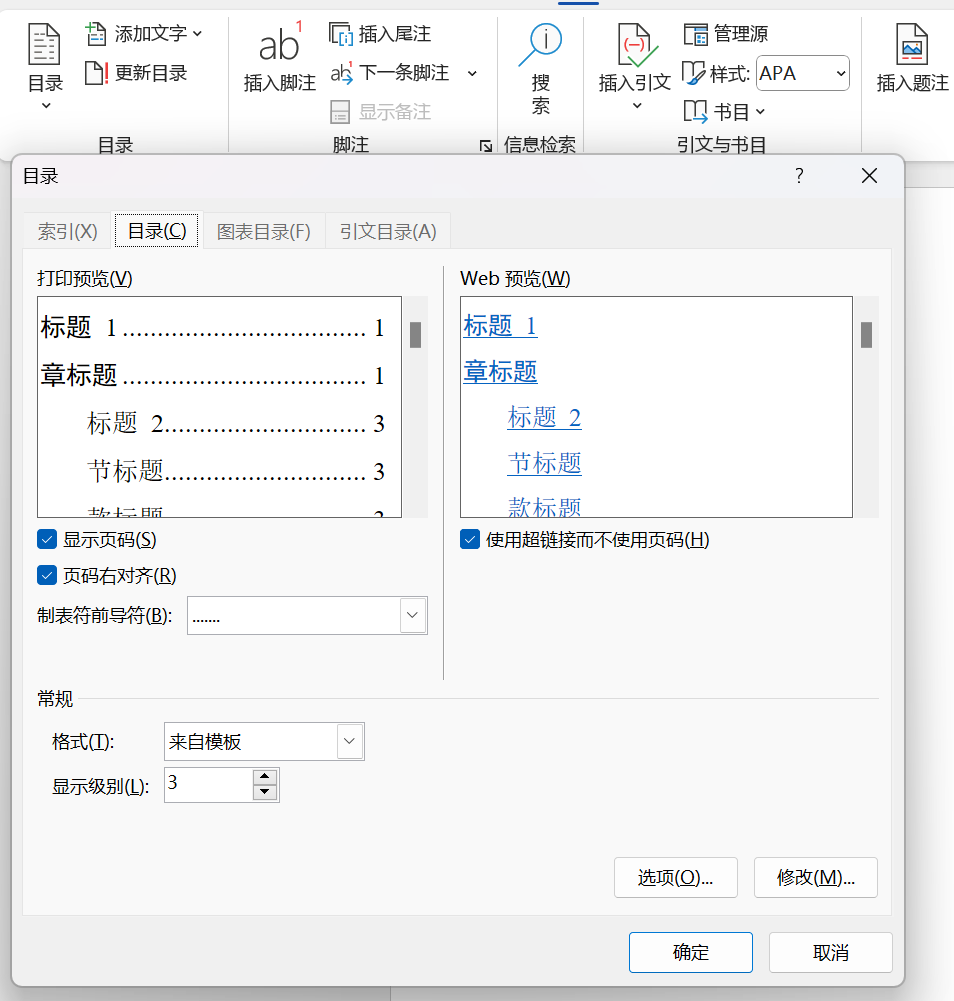954x1001 pixels.
Task: Click the 插入引文 citation icon
Action: (x=634, y=47)
